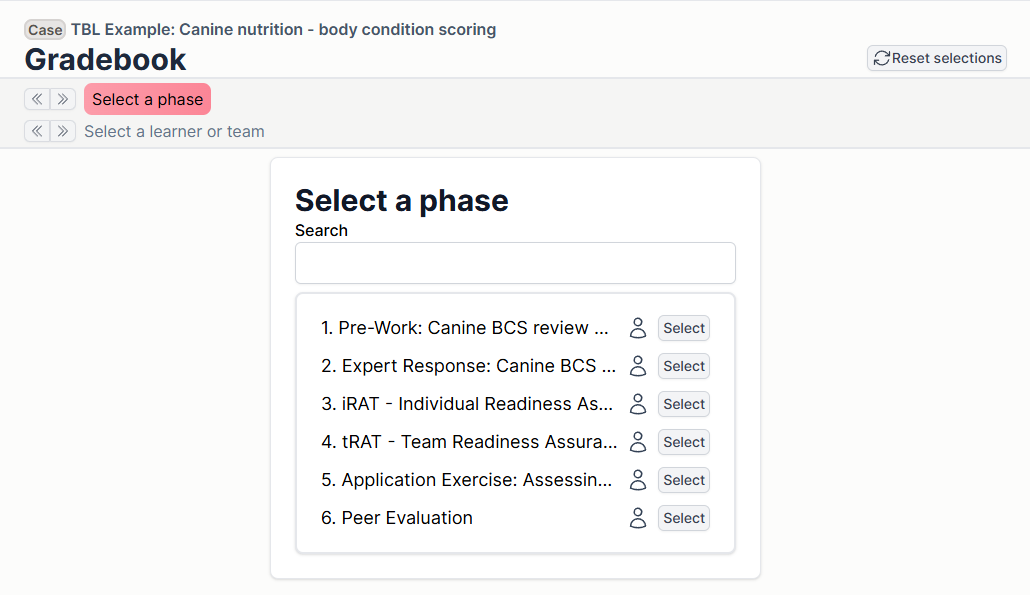Image resolution: width=1030 pixels, height=595 pixels.
Task: Click person icon beside Pre-Work phase
Action: (638, 328)
